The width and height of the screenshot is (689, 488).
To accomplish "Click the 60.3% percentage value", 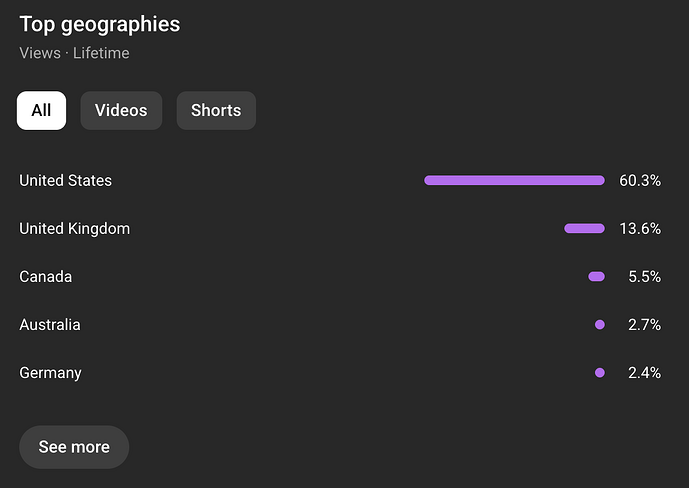I will (640, 181).
